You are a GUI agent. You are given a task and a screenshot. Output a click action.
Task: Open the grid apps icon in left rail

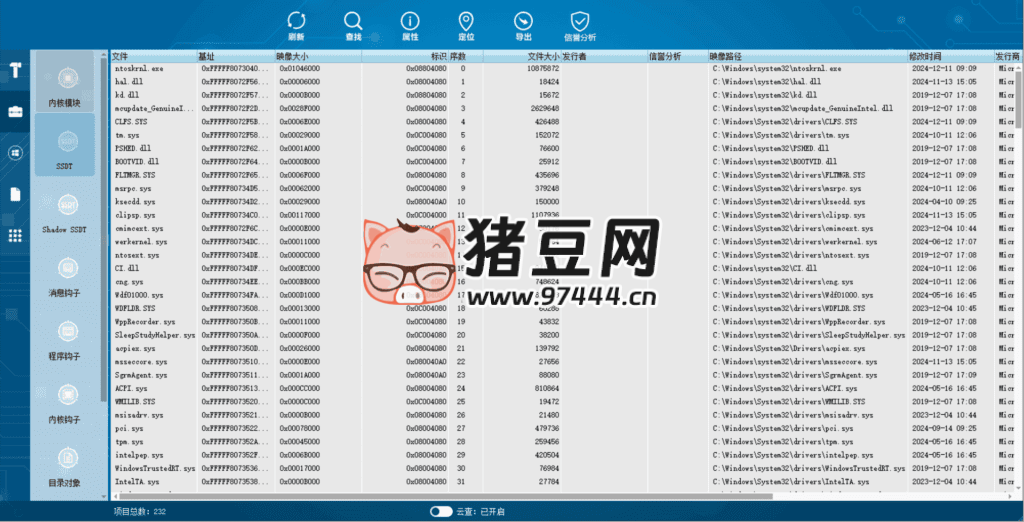(x=15, y=236)
